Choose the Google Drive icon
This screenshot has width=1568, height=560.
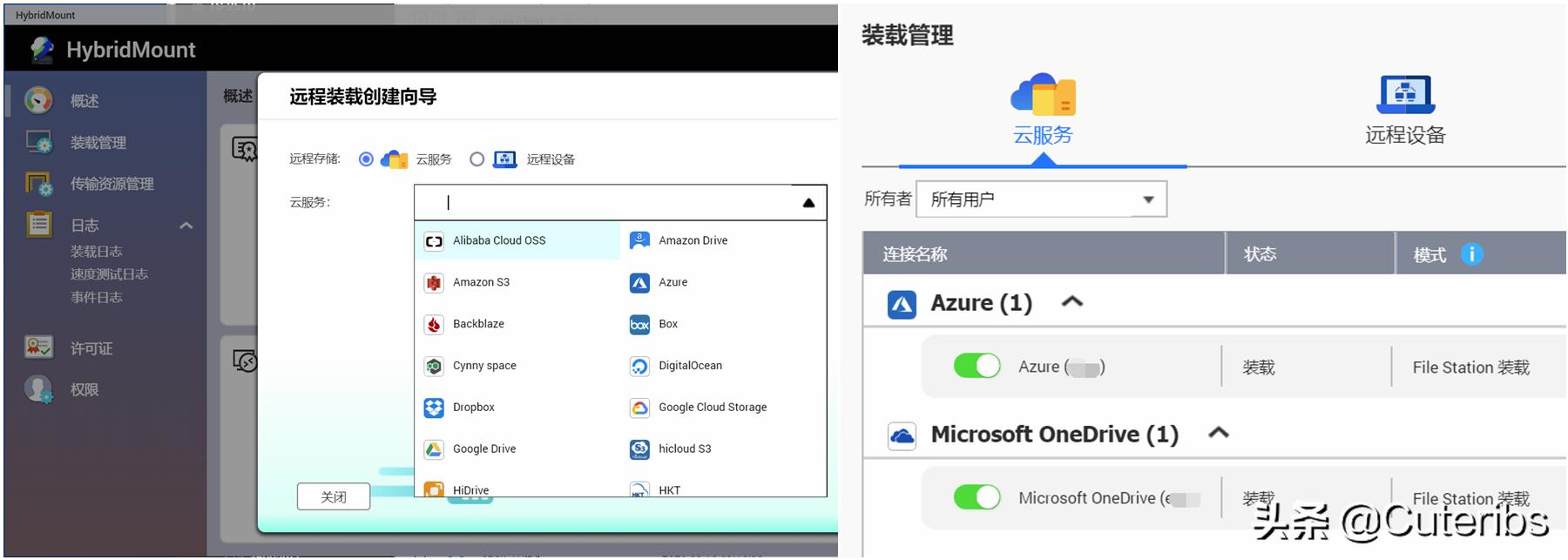click(x=434, y=449)
